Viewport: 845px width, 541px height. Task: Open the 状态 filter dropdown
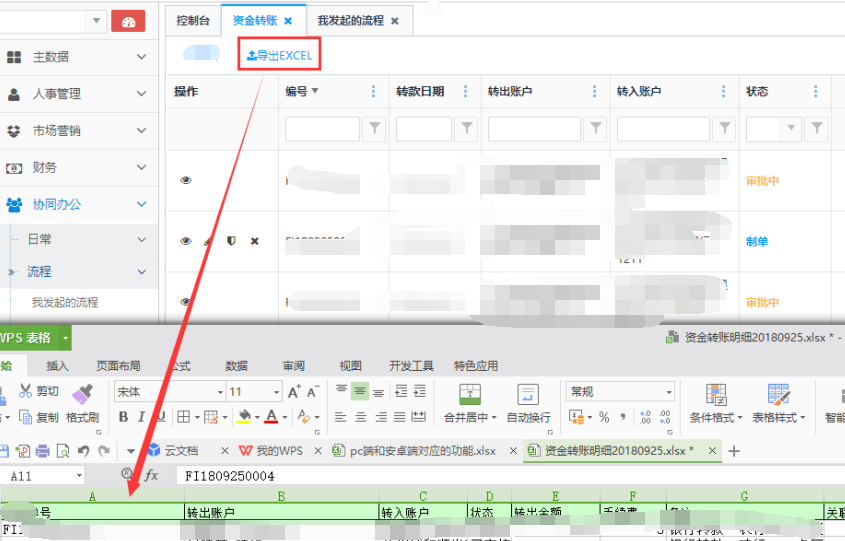point(792,128)
